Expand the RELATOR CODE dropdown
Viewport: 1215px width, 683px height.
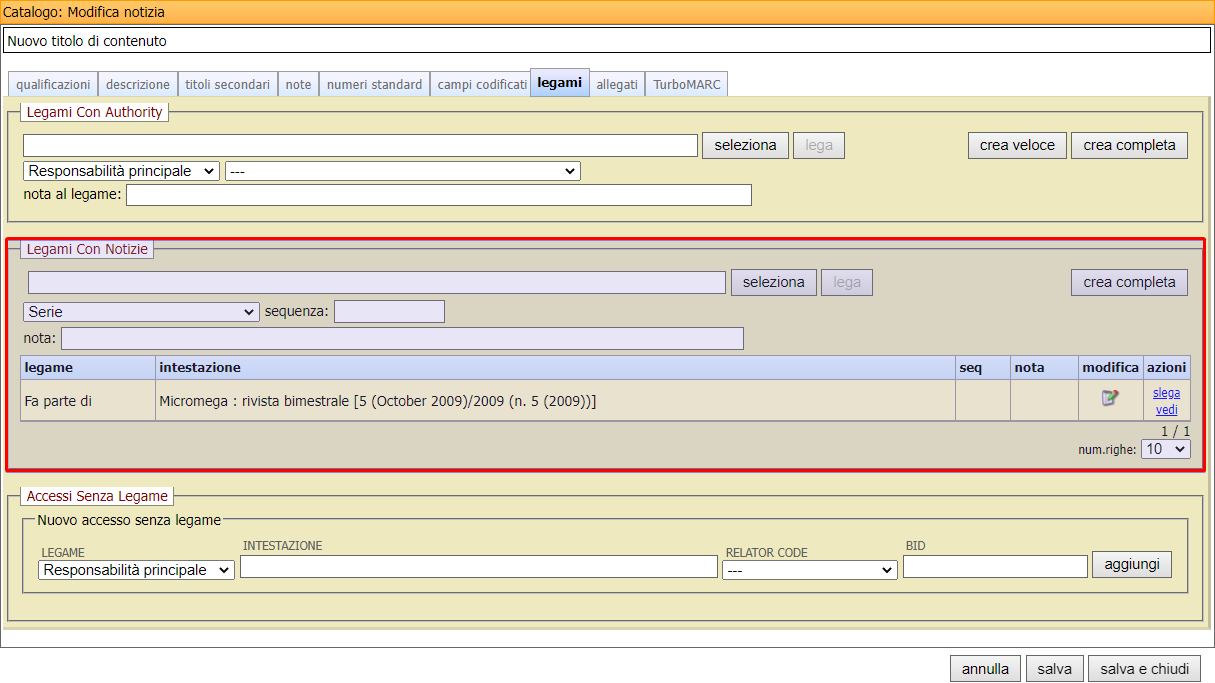click(809, 570)
